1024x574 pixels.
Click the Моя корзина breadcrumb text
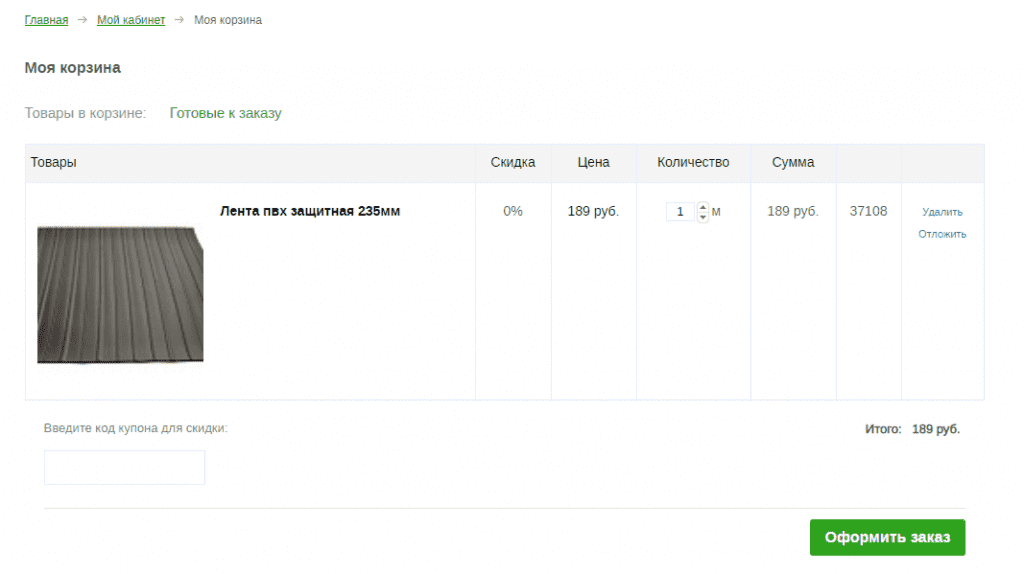pos(228,20)
